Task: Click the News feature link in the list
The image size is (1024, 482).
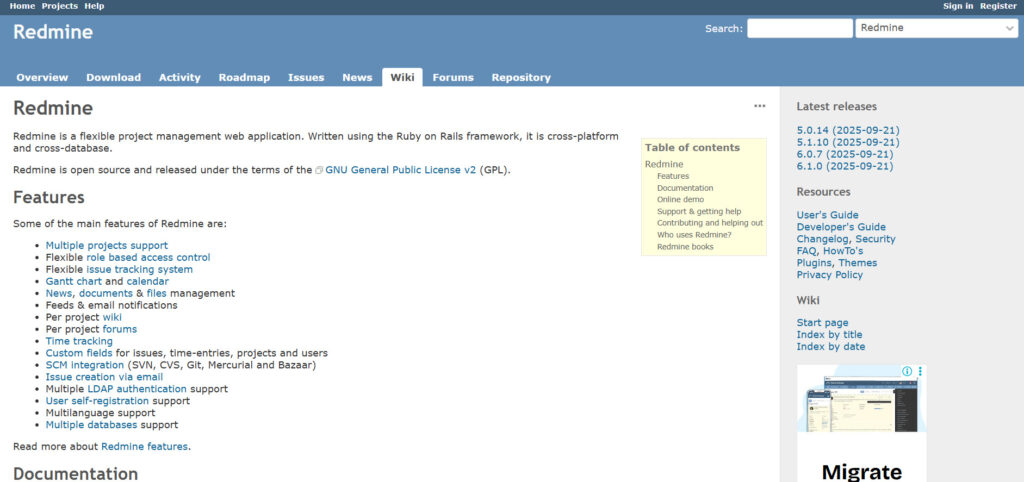Action: pos(59,293)
